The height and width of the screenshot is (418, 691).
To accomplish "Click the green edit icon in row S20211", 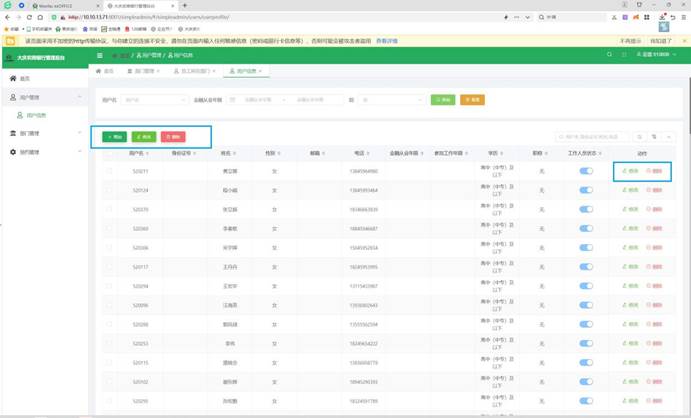I will point(630,171).
